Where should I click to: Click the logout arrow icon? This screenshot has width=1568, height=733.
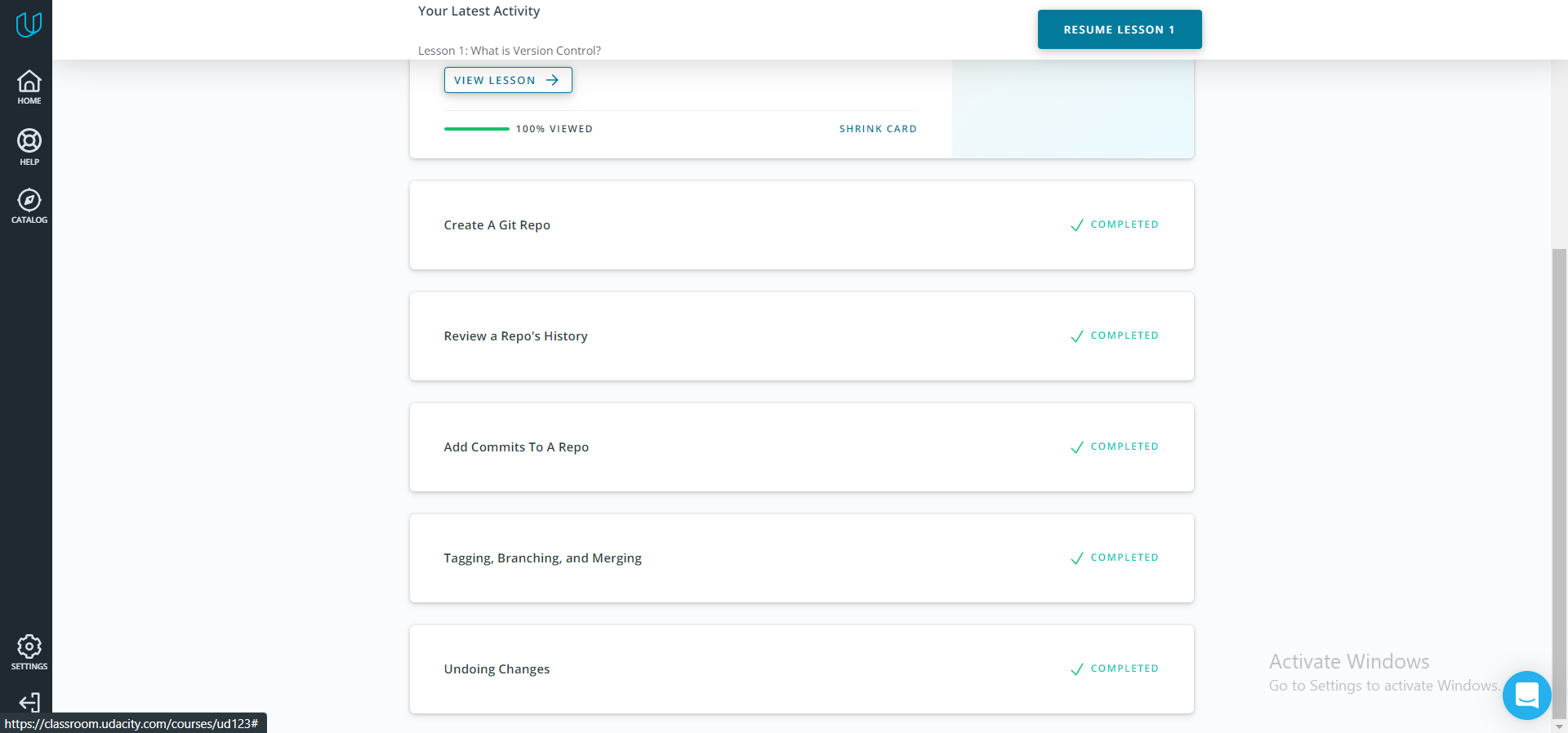pos(29,702)
